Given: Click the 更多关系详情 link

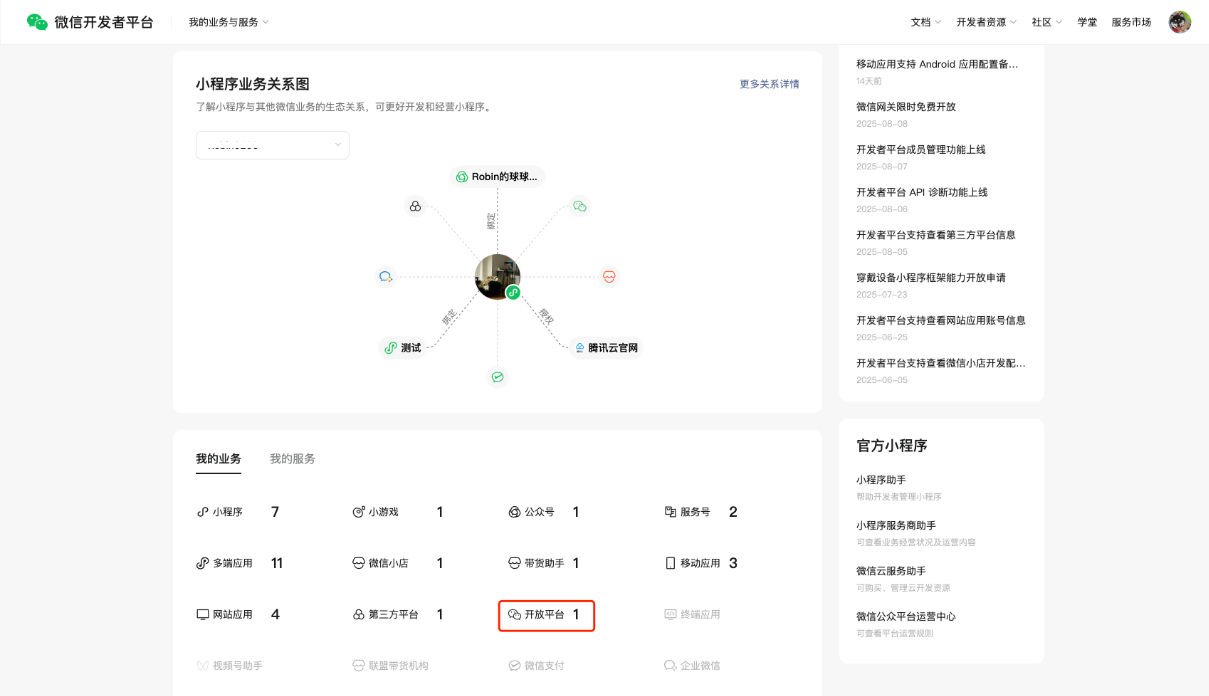Looking at the screenshot, I should click(x=769, y=84).
